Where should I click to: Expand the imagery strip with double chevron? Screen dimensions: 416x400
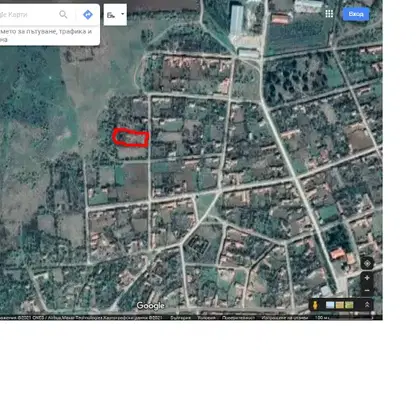click(367, 305)
